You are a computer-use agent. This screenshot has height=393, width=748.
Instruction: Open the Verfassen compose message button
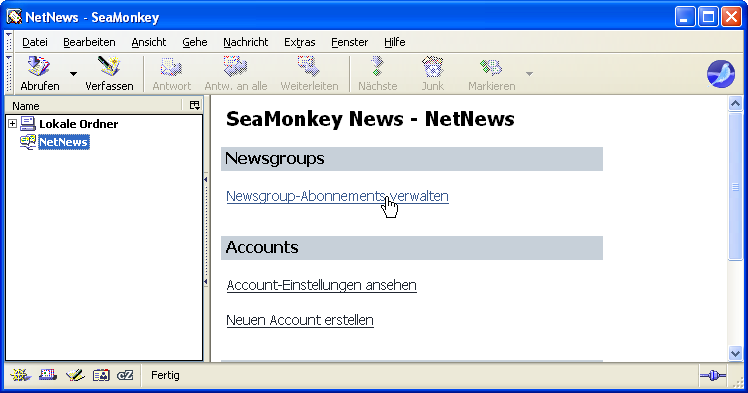pyautogui.click(x=109, y=73)
